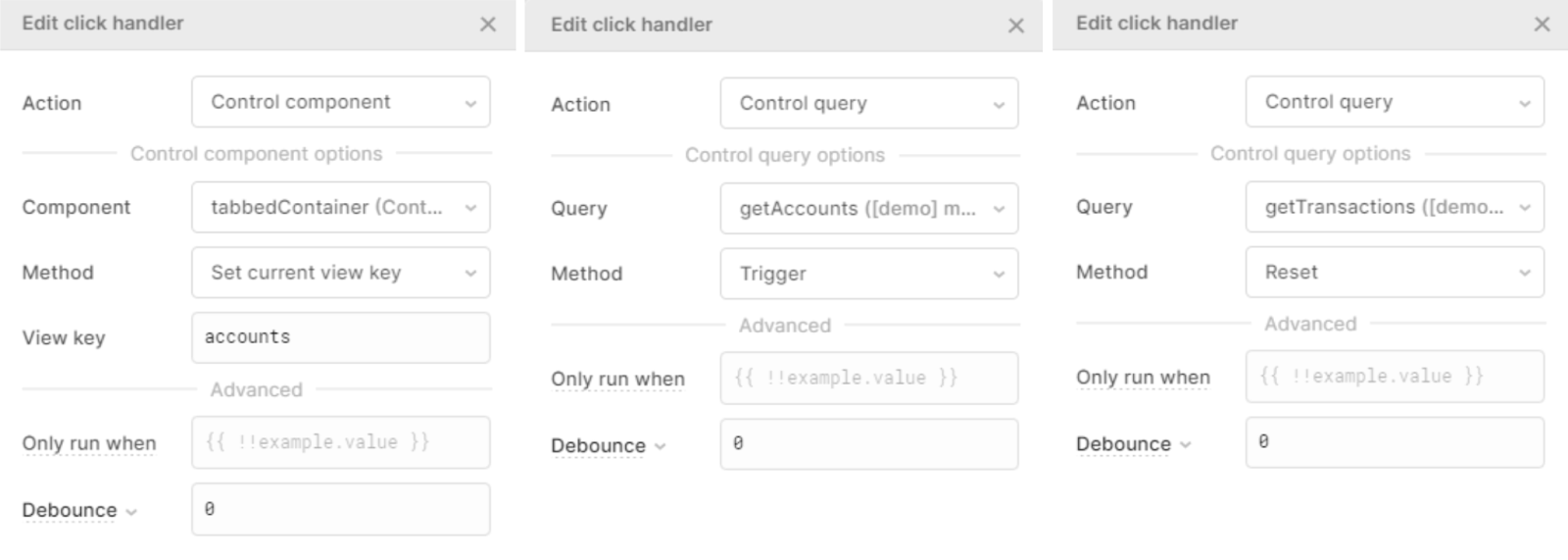Screen dimensions: 1568x560
Task: Open the tabbedContainer component dropdown
Action: click(x=340, y=207)
